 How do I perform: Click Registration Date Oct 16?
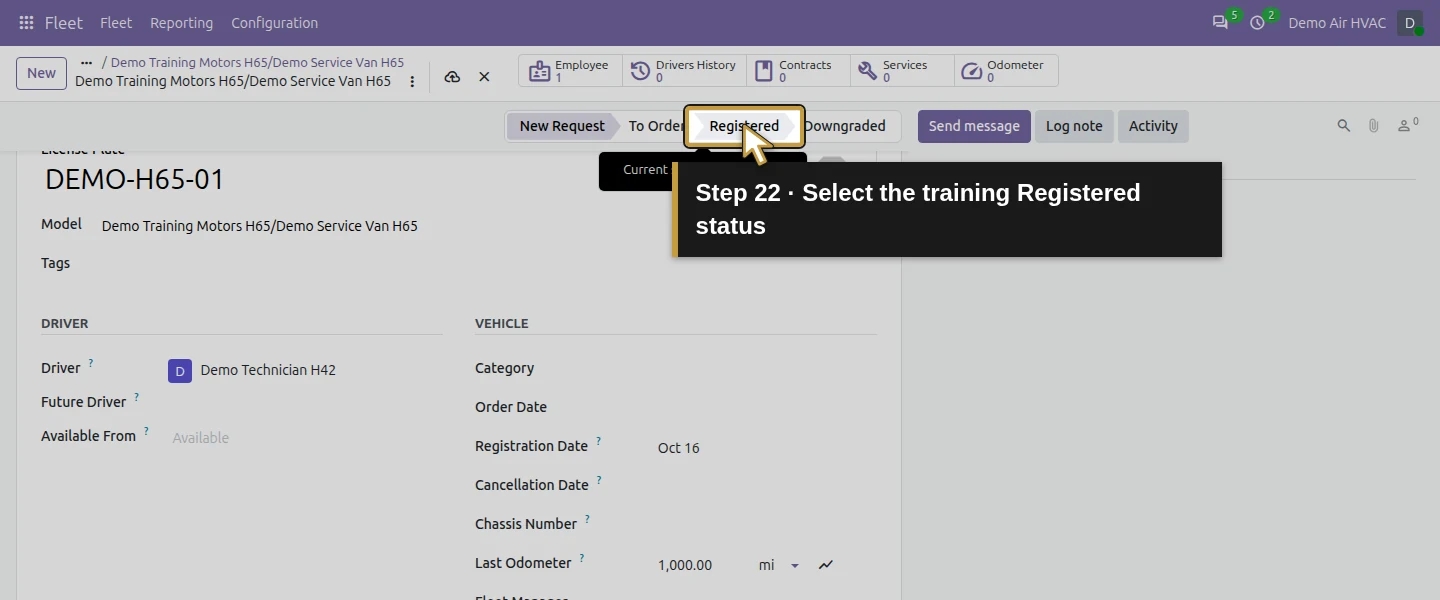tap(678, 448)
